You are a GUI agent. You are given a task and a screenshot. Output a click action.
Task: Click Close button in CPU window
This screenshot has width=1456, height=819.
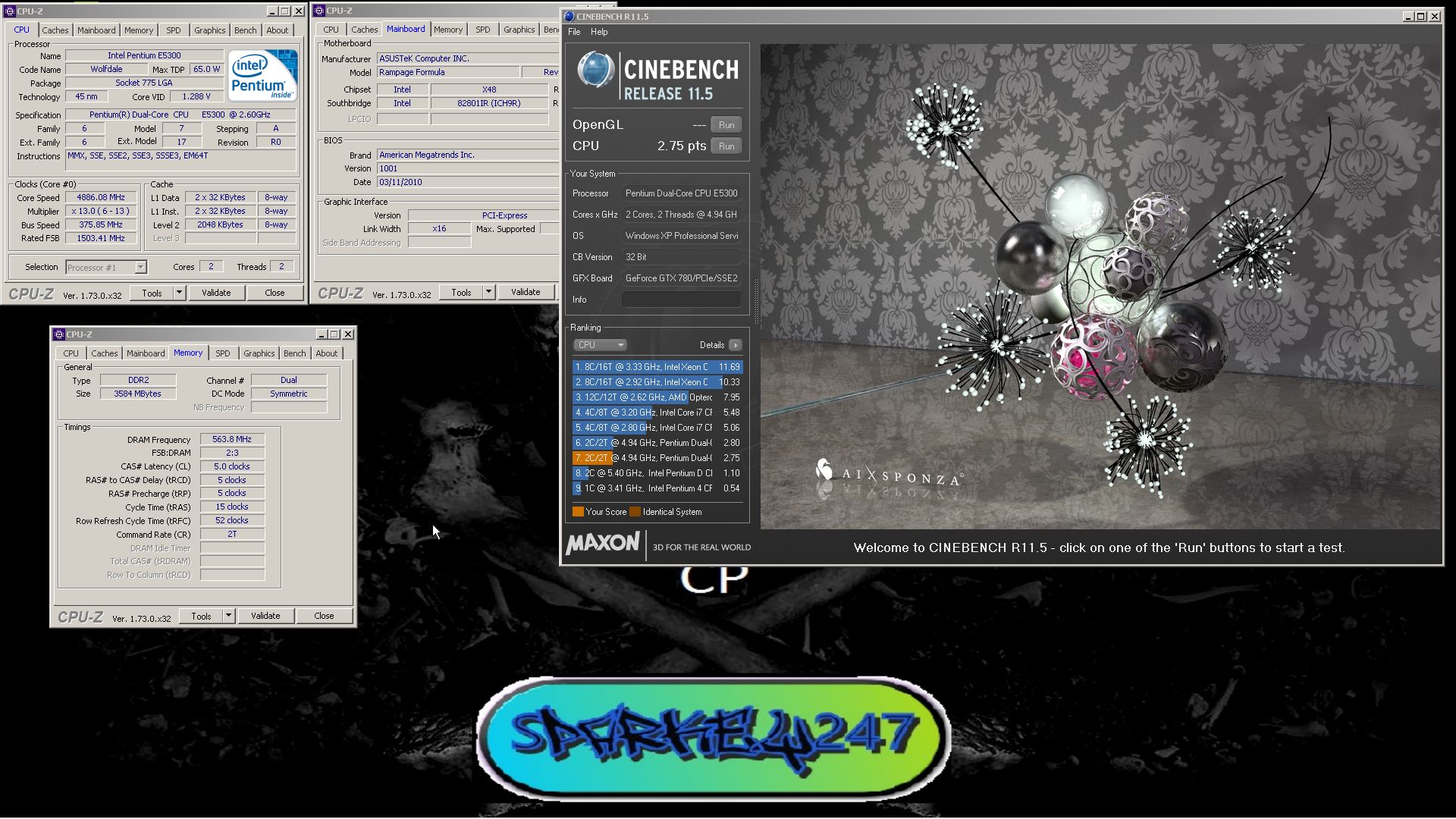(275, 293)
